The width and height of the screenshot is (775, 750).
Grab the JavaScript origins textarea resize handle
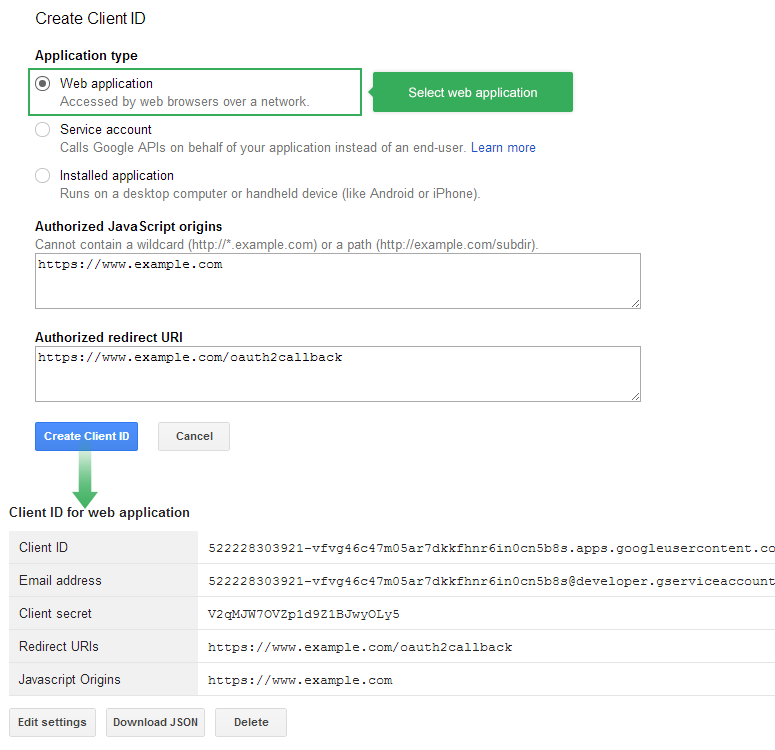click(x=636, y=304)
